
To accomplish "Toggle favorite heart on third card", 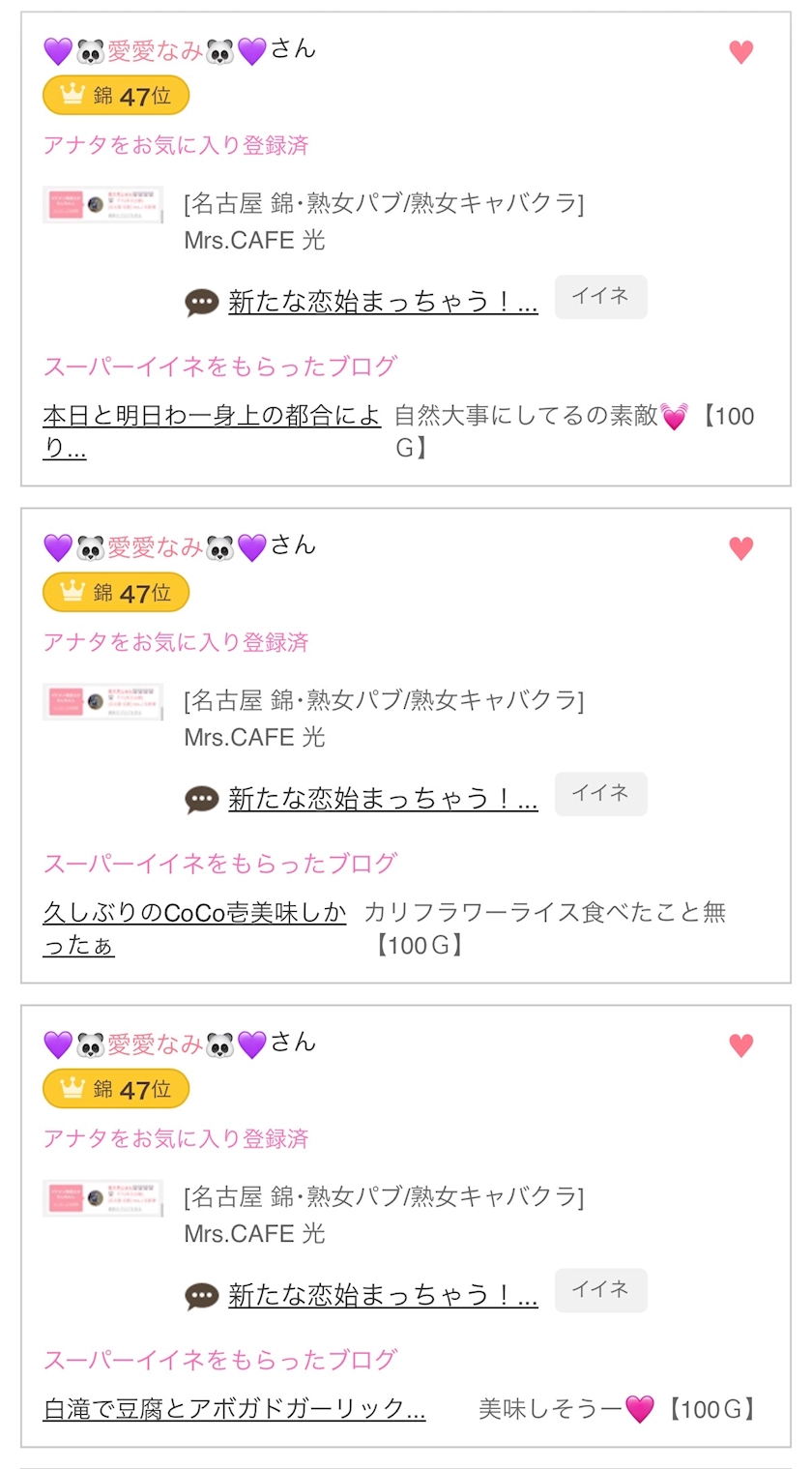I will coord(740,1045).
